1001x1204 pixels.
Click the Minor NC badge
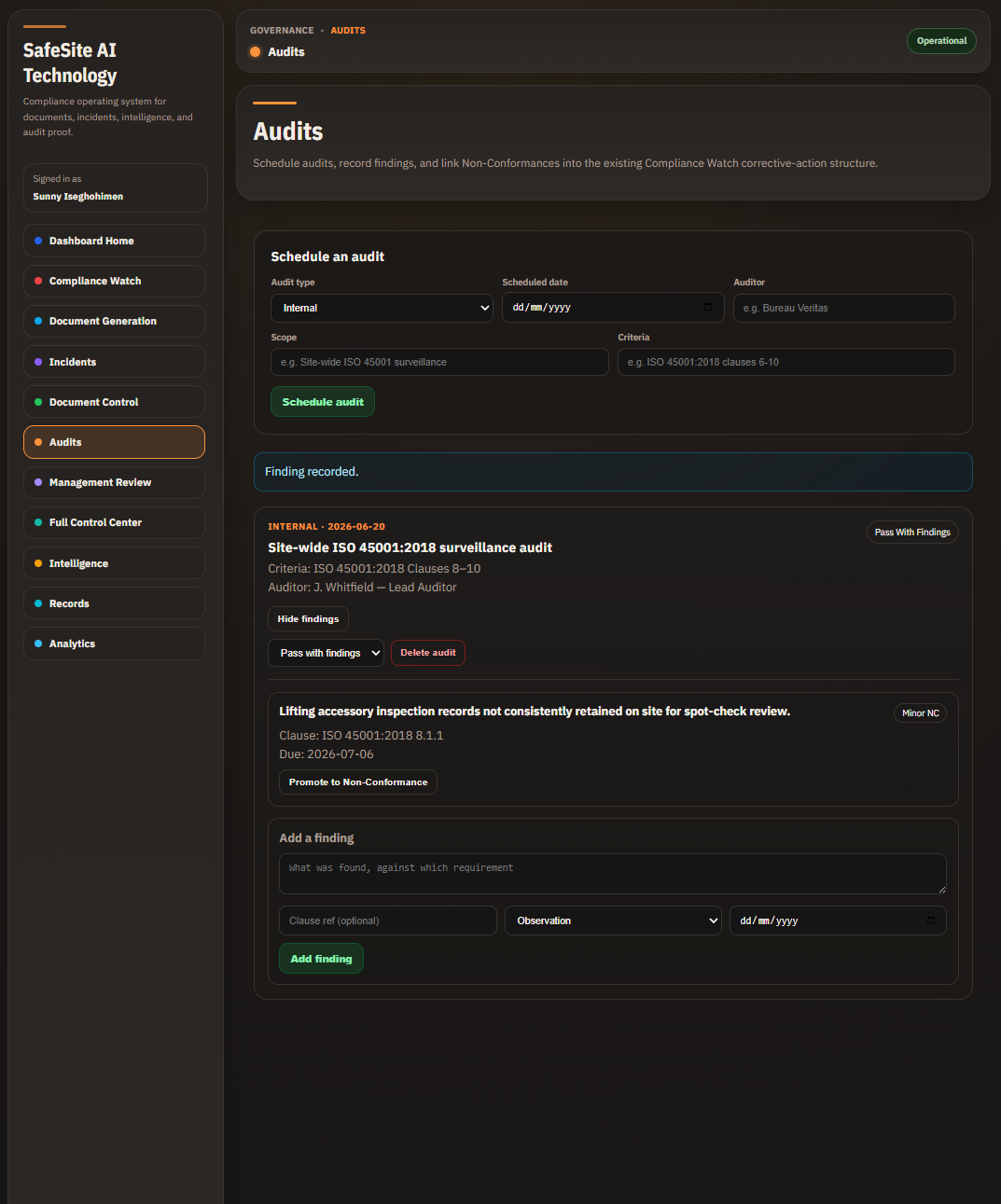coord(921,713)
